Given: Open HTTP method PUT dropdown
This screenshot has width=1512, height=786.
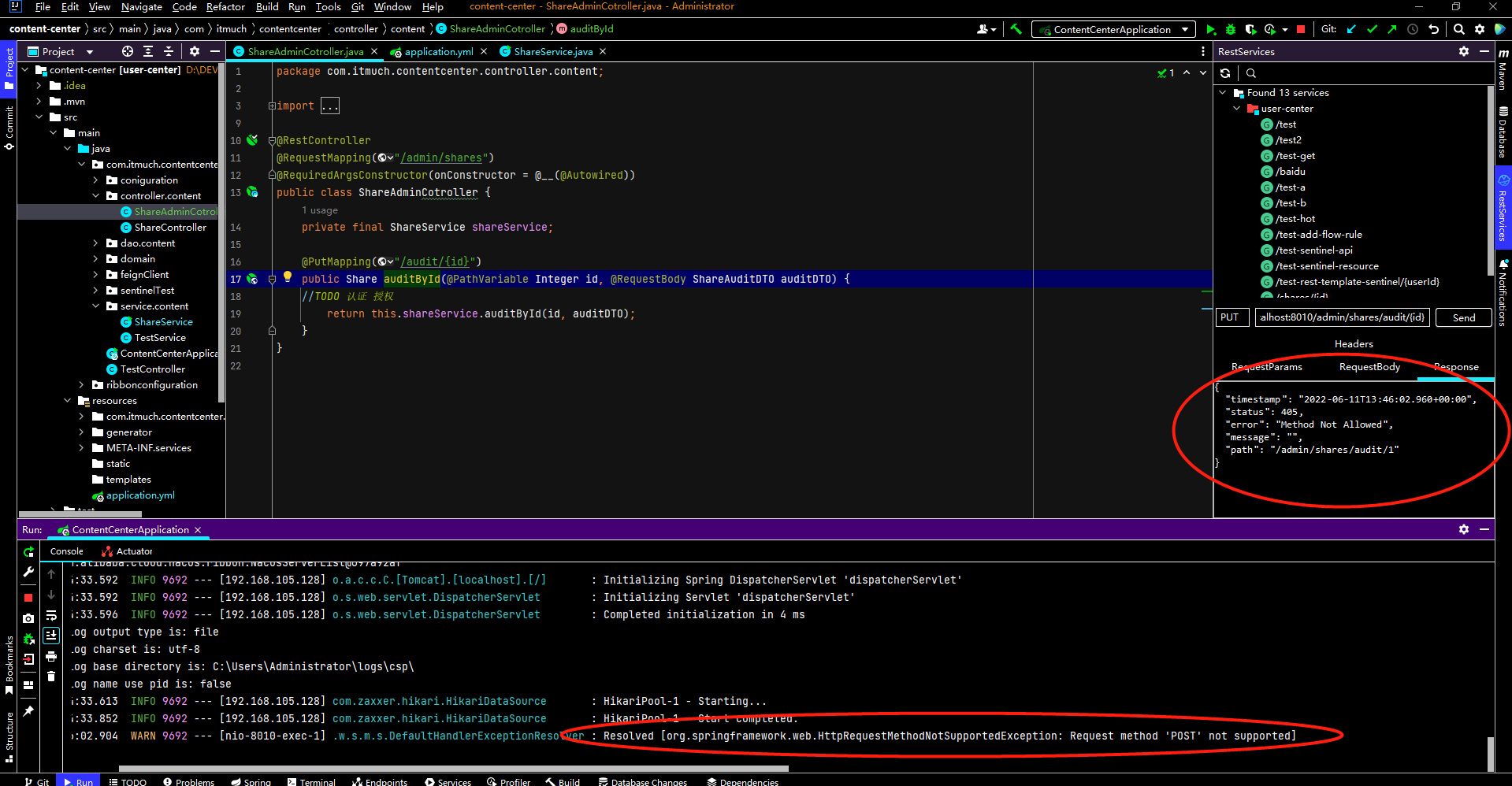Looking at the screenshot, I should tap(1233, 317).
